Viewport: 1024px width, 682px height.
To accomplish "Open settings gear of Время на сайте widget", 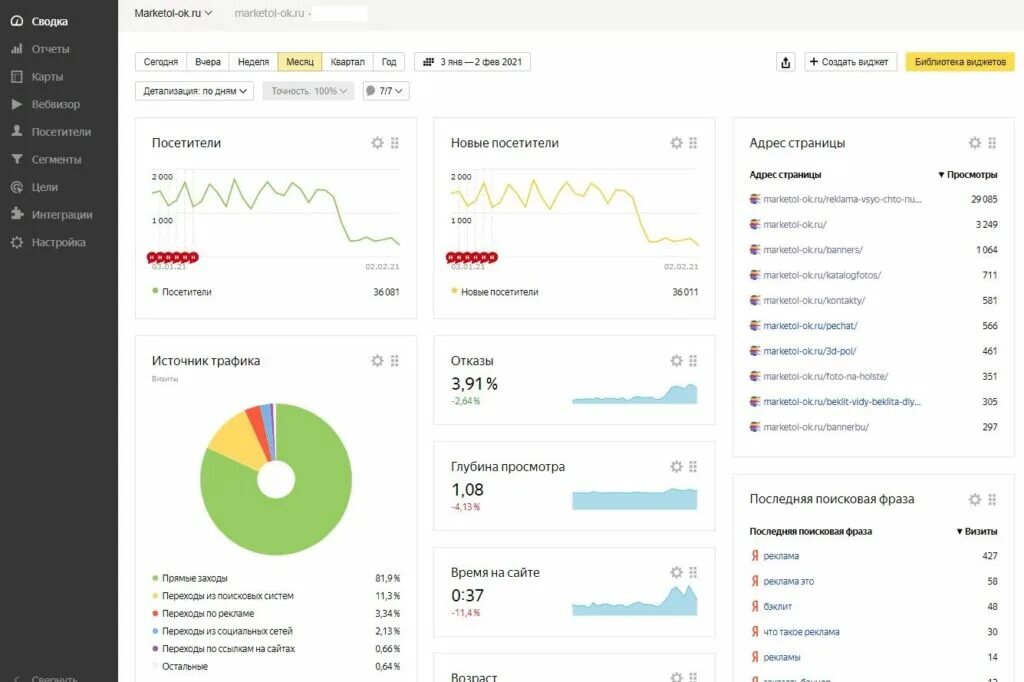I will pyautogui.click(x=677, y=572).
